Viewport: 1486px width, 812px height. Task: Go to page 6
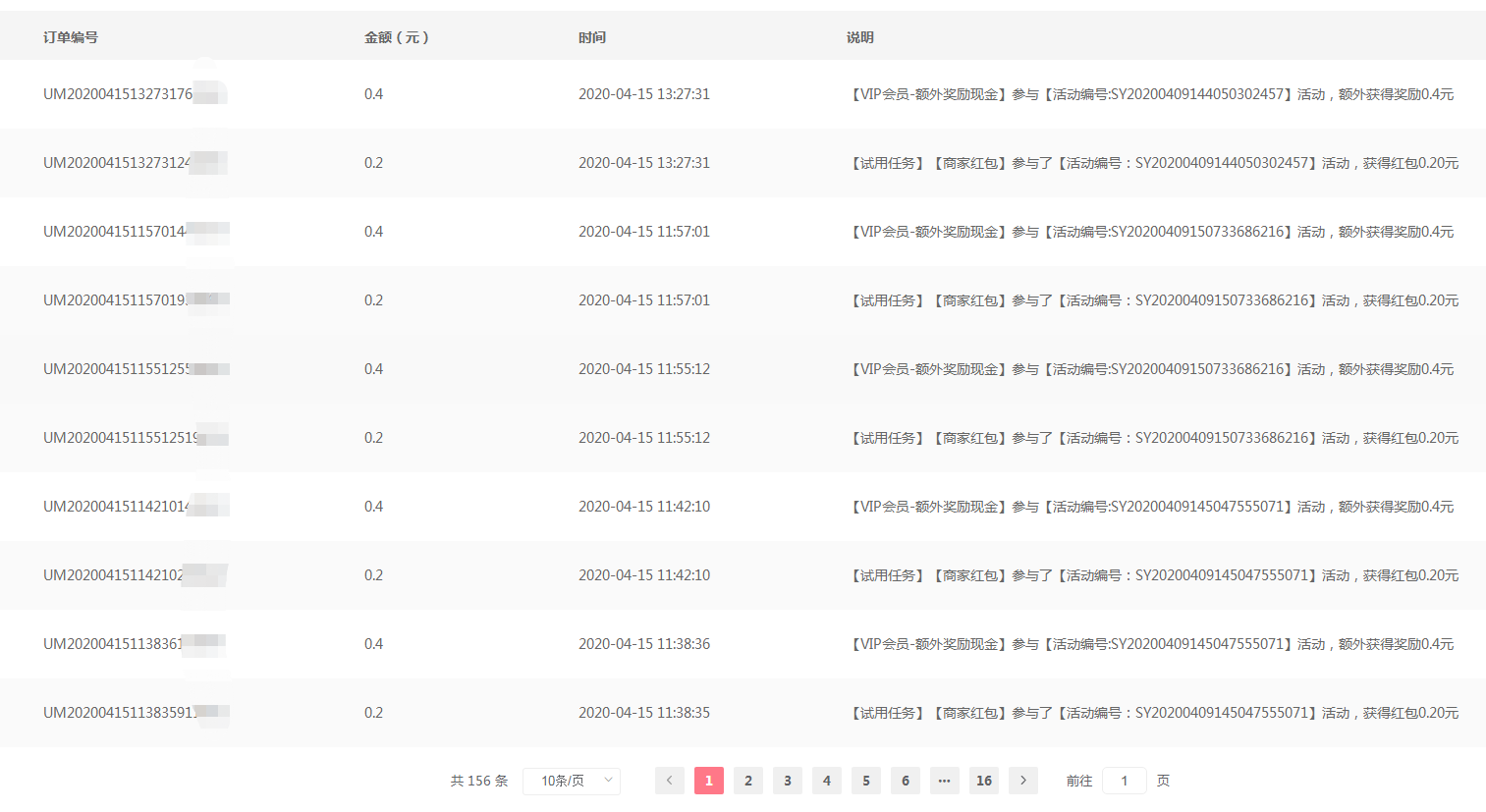tap(906, 781)
